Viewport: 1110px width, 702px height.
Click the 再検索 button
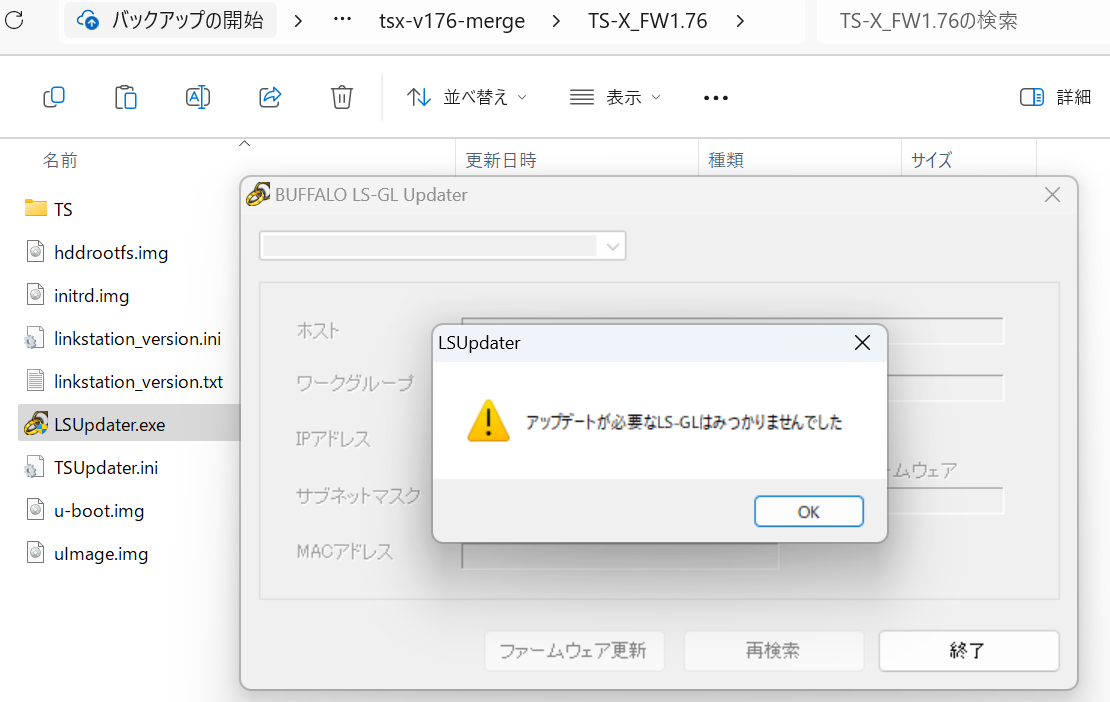click(x=773, y=650)
